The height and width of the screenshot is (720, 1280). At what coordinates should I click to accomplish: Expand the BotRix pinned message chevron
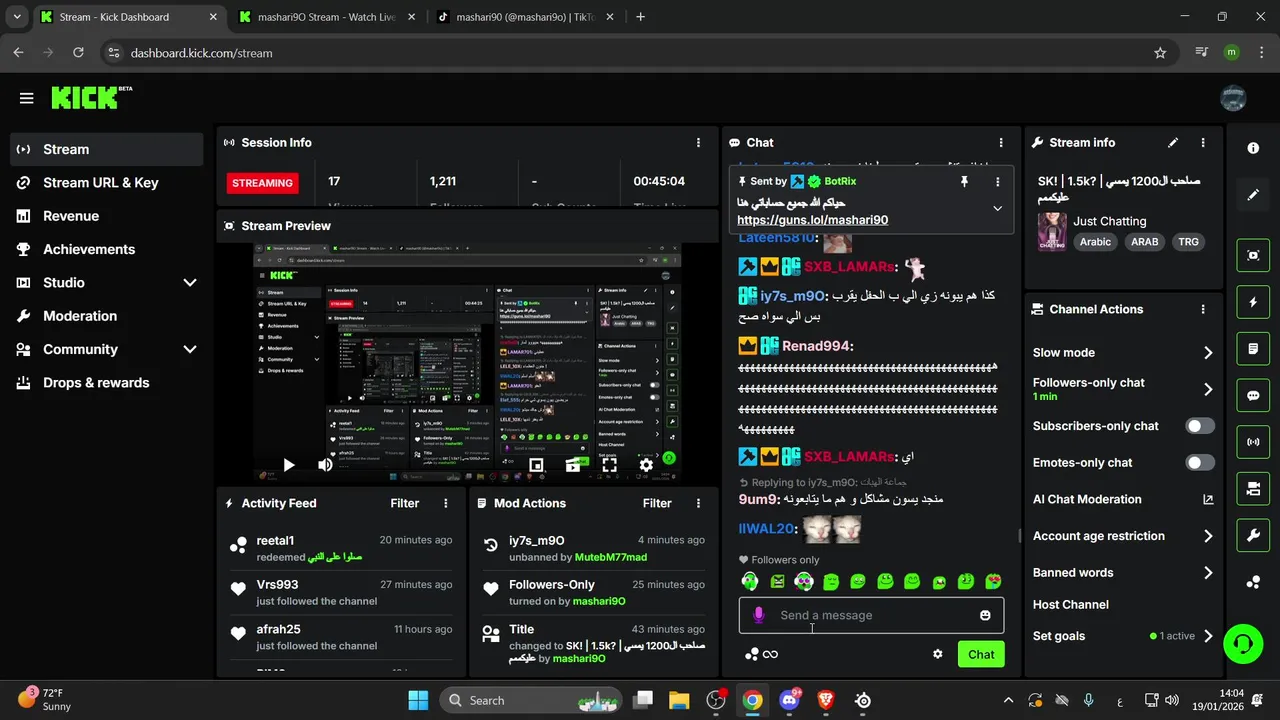(x=997, y=208)
